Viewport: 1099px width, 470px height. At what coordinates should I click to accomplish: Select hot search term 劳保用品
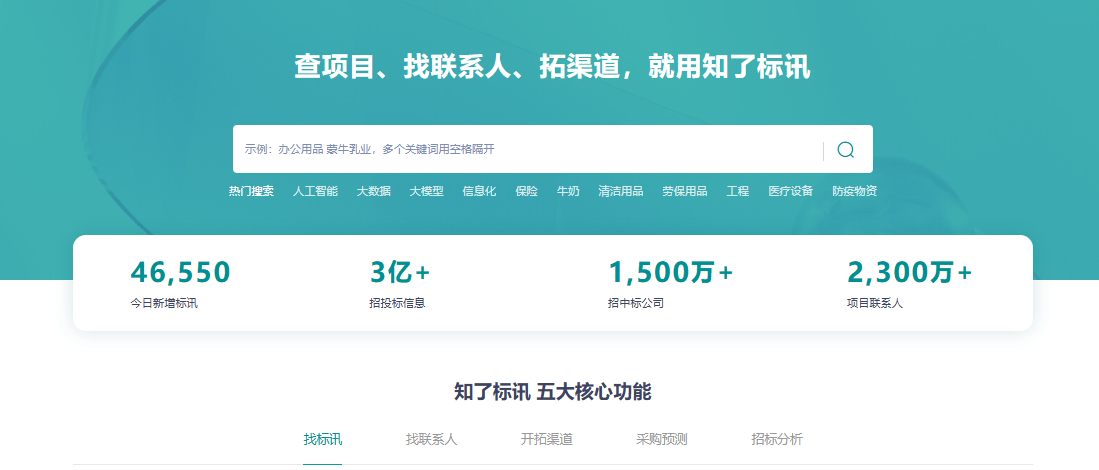tap(685, 191)
